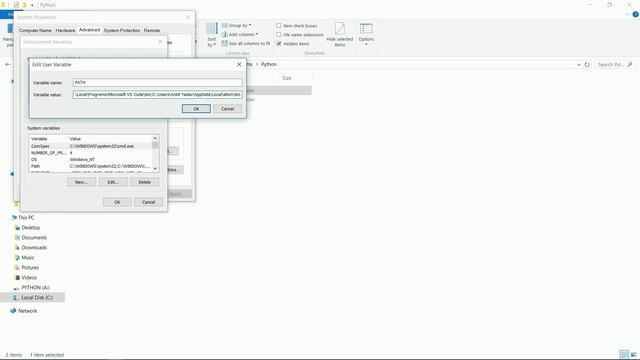Select the Advanced tab
640x360 pixels.
pyautogui.click(x=89, y=30)
